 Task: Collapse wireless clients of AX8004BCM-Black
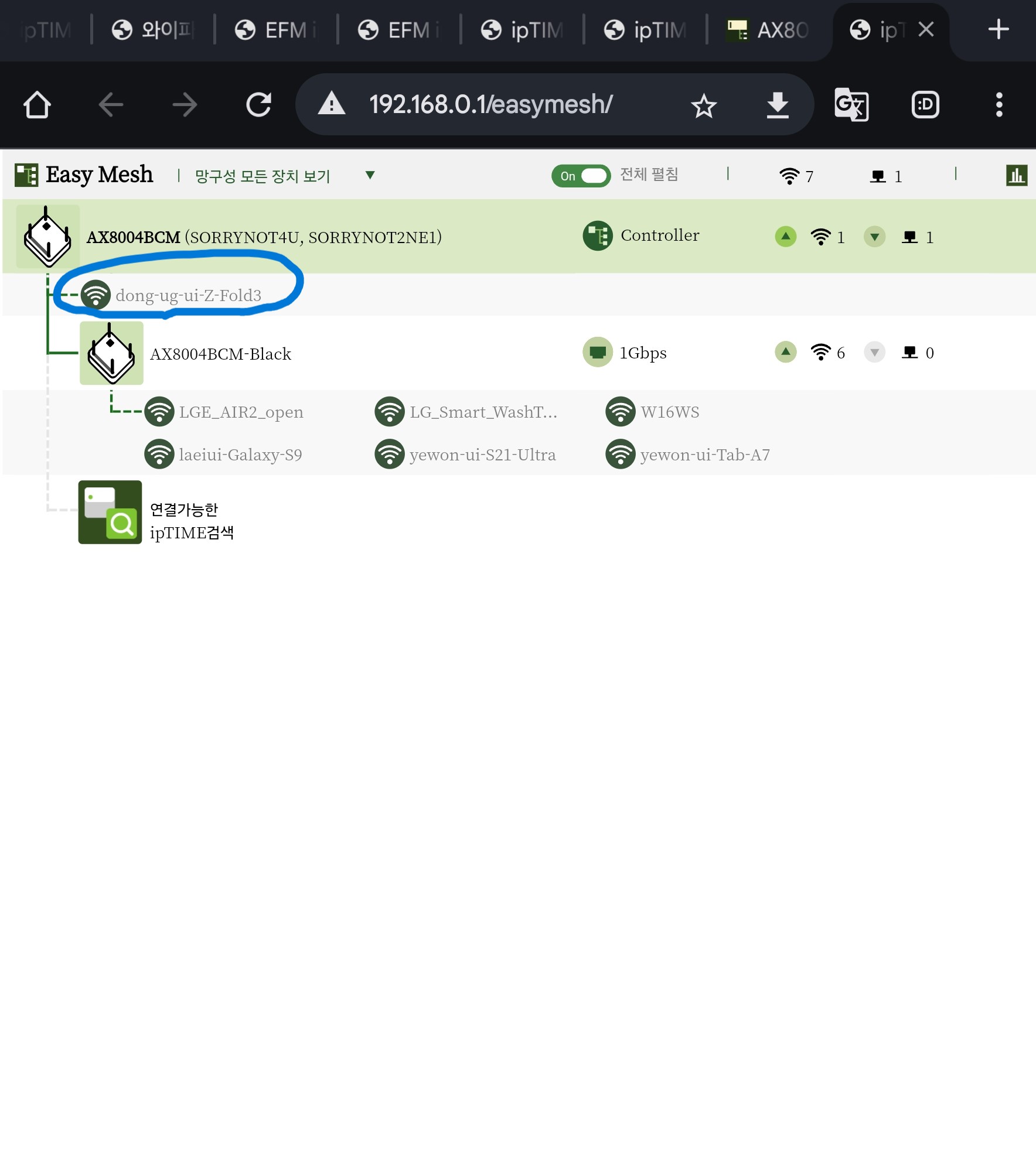click(786, 352)
